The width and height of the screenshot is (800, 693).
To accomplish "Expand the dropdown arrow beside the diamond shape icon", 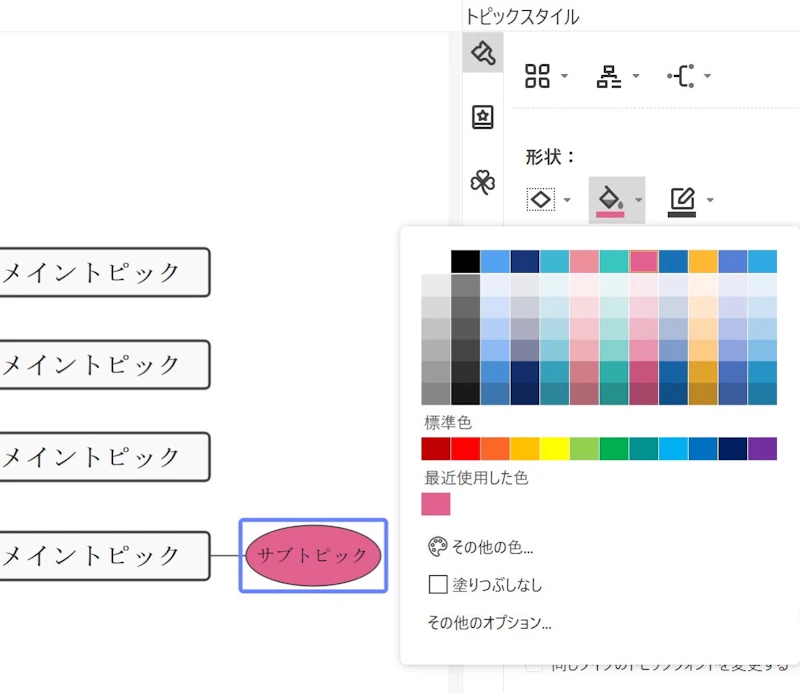I will point(567,200).
